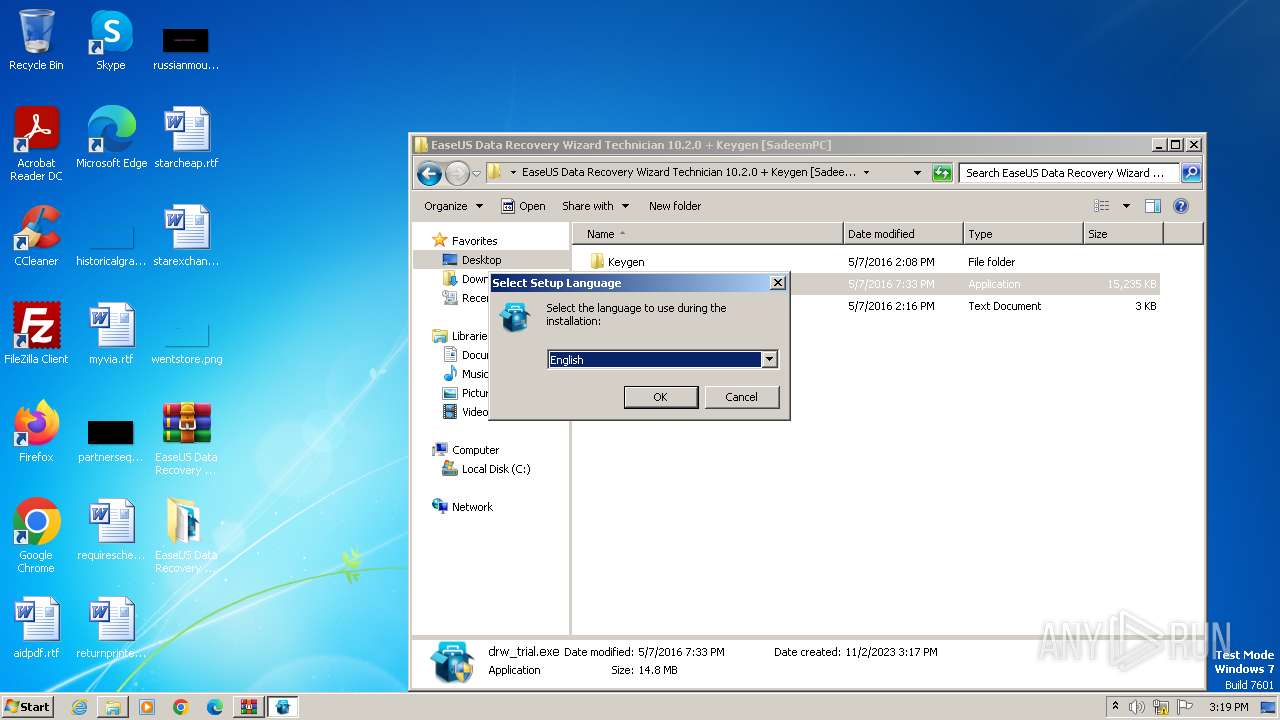Select the returnprinte... document icon
The image size is (1280, 720).
(111, 628)
